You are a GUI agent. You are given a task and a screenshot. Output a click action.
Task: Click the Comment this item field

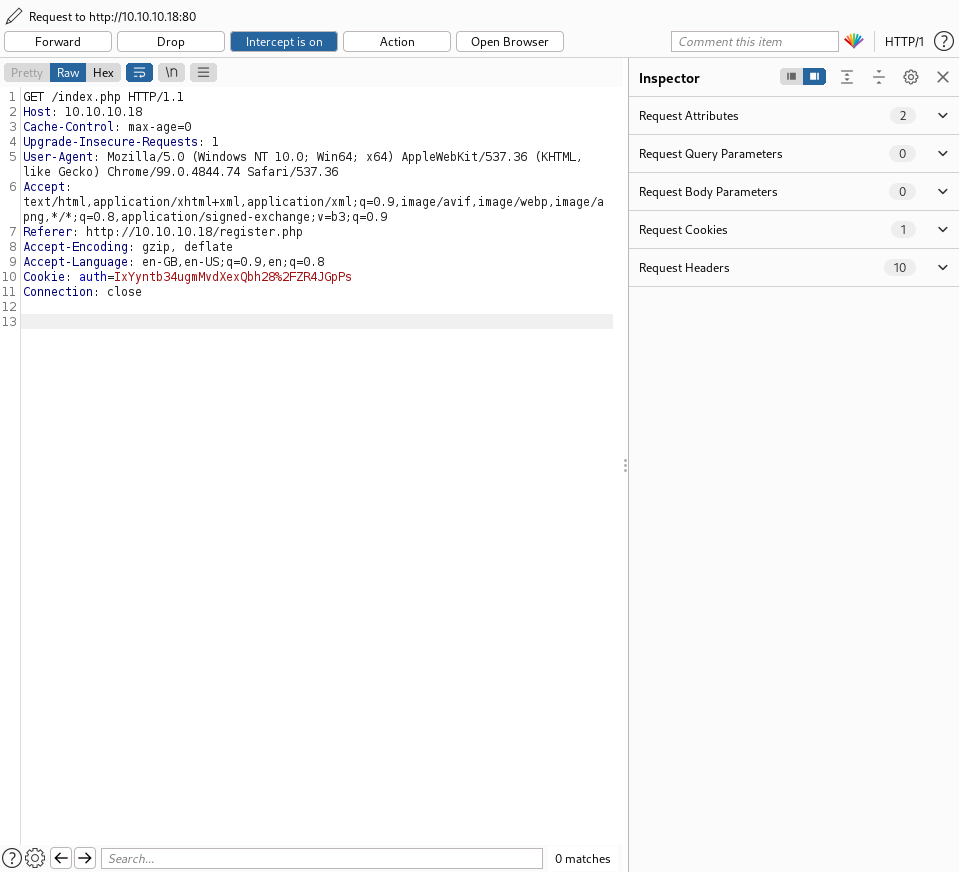(x=754, y=42)
